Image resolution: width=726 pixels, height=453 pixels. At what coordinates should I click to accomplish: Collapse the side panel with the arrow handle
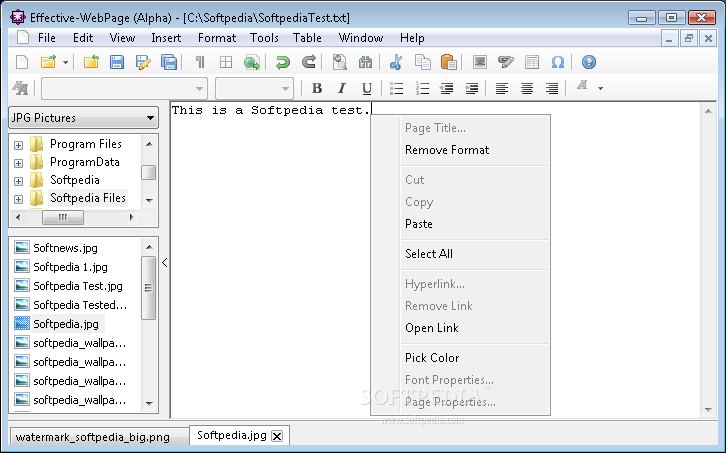pyautogui.click(x=165, y=263)
